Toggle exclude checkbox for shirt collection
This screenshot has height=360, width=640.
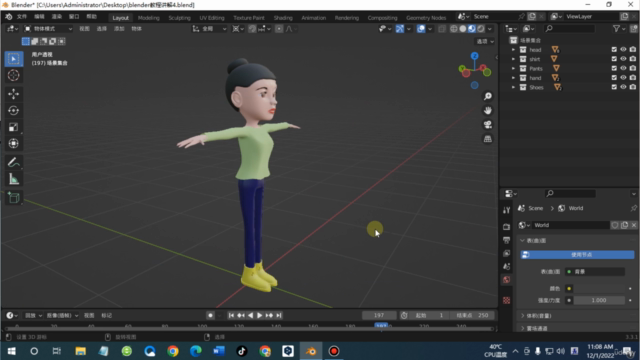(614, 59)
